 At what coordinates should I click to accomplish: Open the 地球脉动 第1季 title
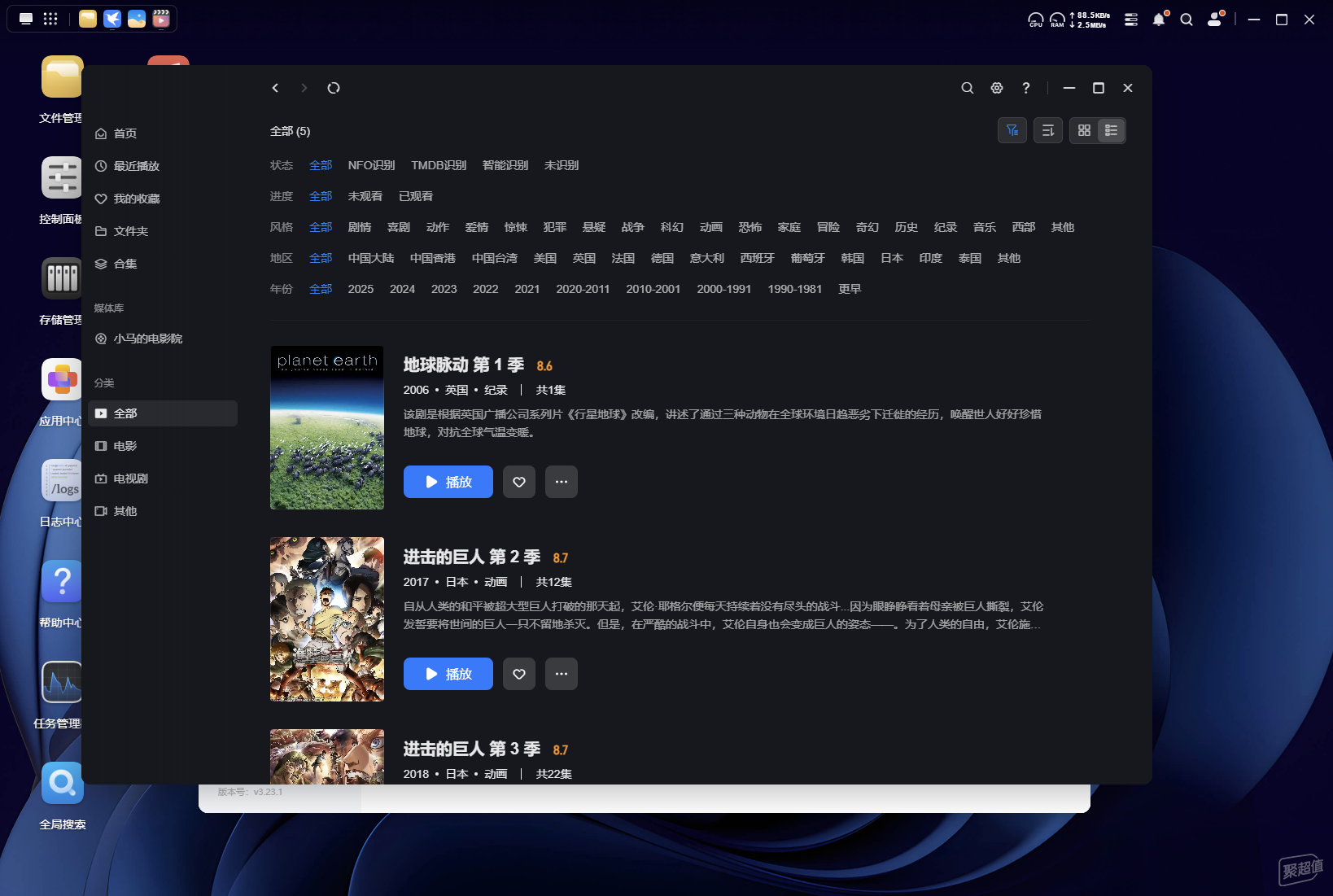pos(464,365)
